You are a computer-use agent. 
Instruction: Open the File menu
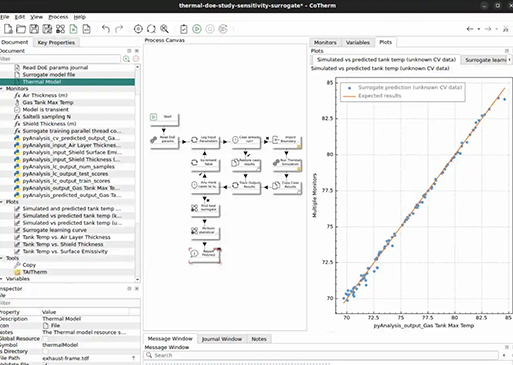pyautogui.click(x=5, y=17)
